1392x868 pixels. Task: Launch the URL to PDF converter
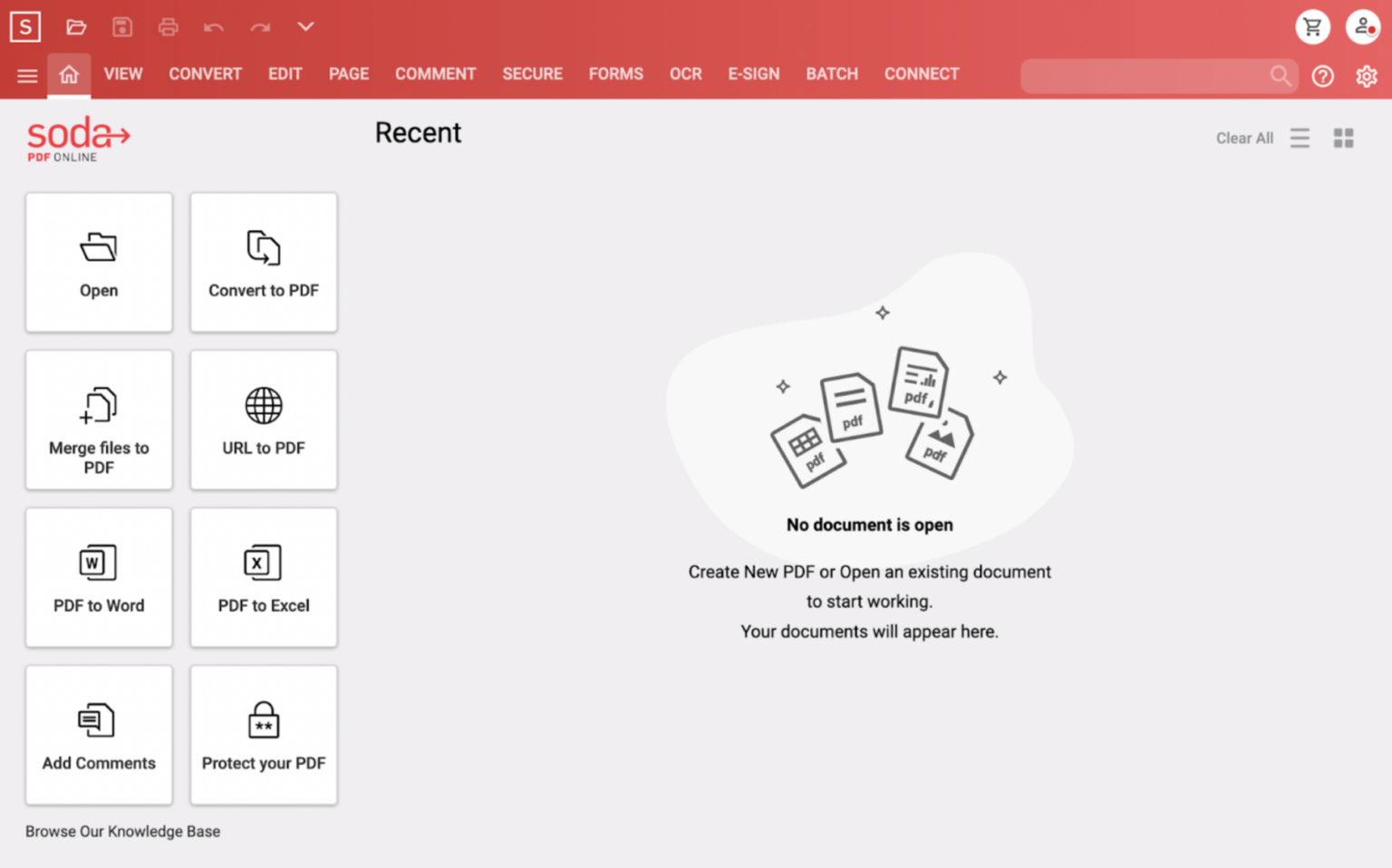pos(263,420)
